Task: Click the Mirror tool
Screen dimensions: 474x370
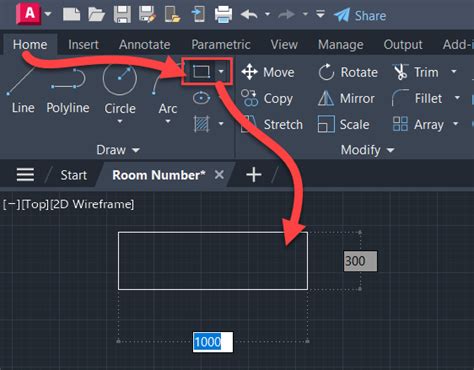Action: pos(346,98)
